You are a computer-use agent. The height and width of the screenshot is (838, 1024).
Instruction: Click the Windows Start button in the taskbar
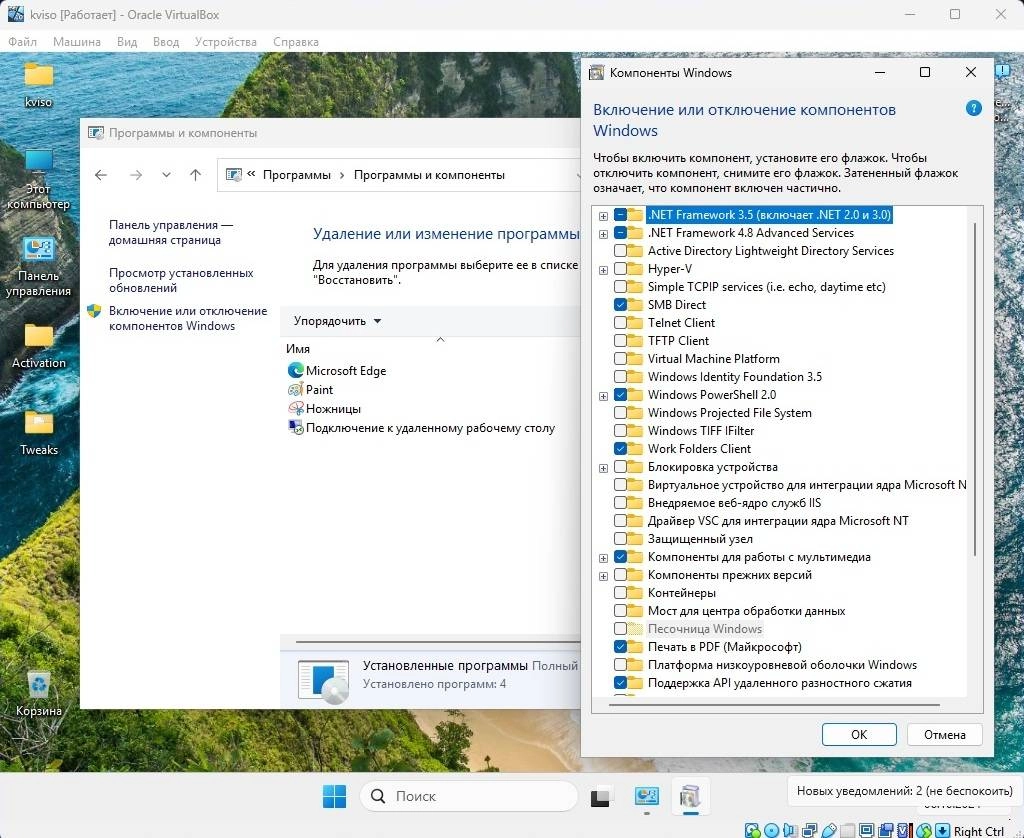pyautogui.click(x=335, y=796)
